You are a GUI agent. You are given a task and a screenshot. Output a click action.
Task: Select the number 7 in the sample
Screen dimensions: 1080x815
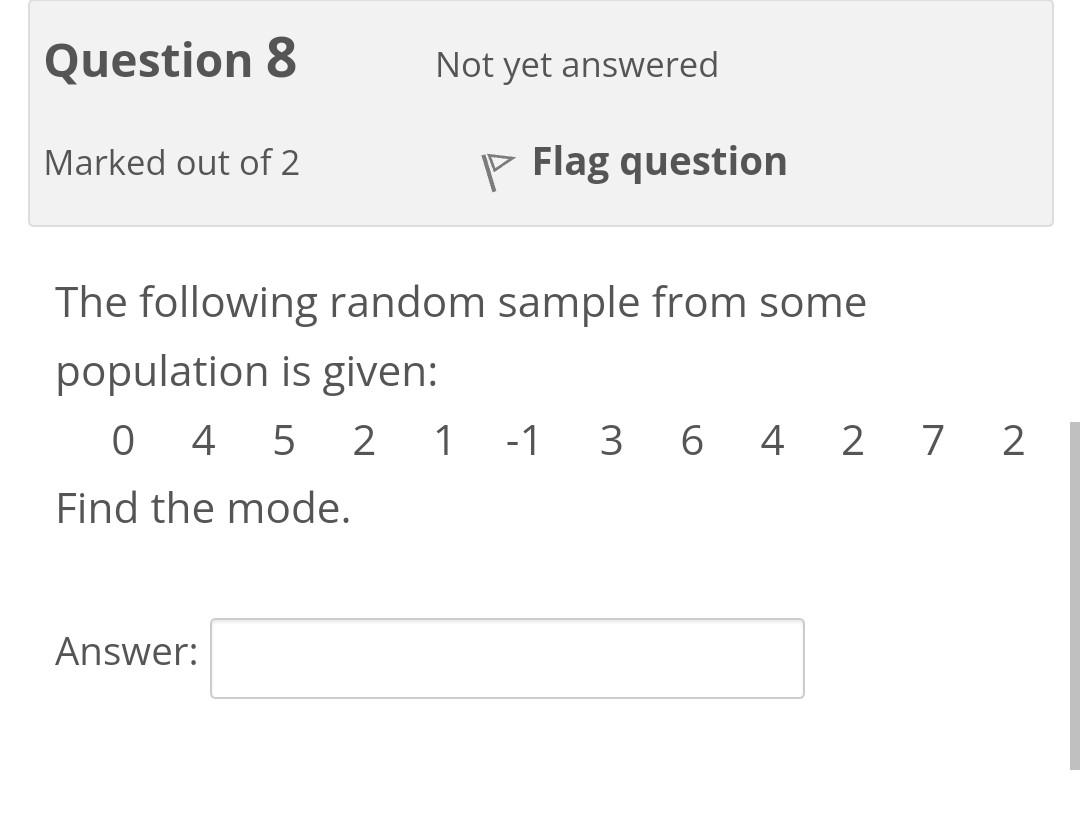(x=932, y=439)
